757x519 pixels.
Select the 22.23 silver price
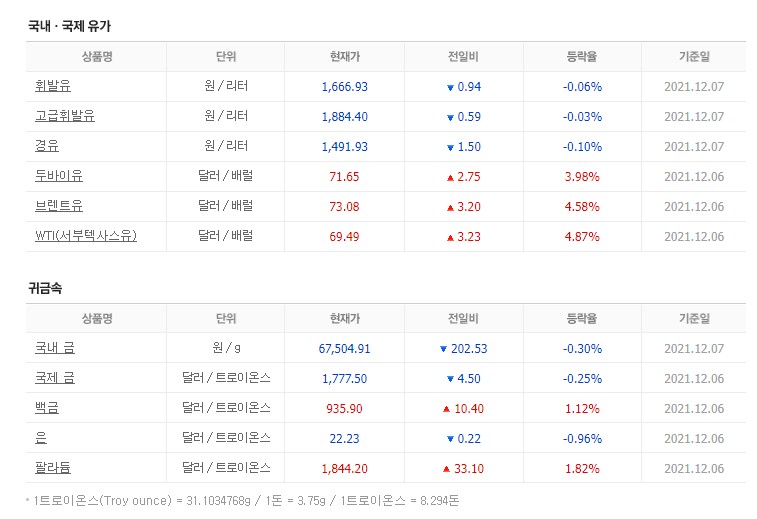click(x=344, y=438)
